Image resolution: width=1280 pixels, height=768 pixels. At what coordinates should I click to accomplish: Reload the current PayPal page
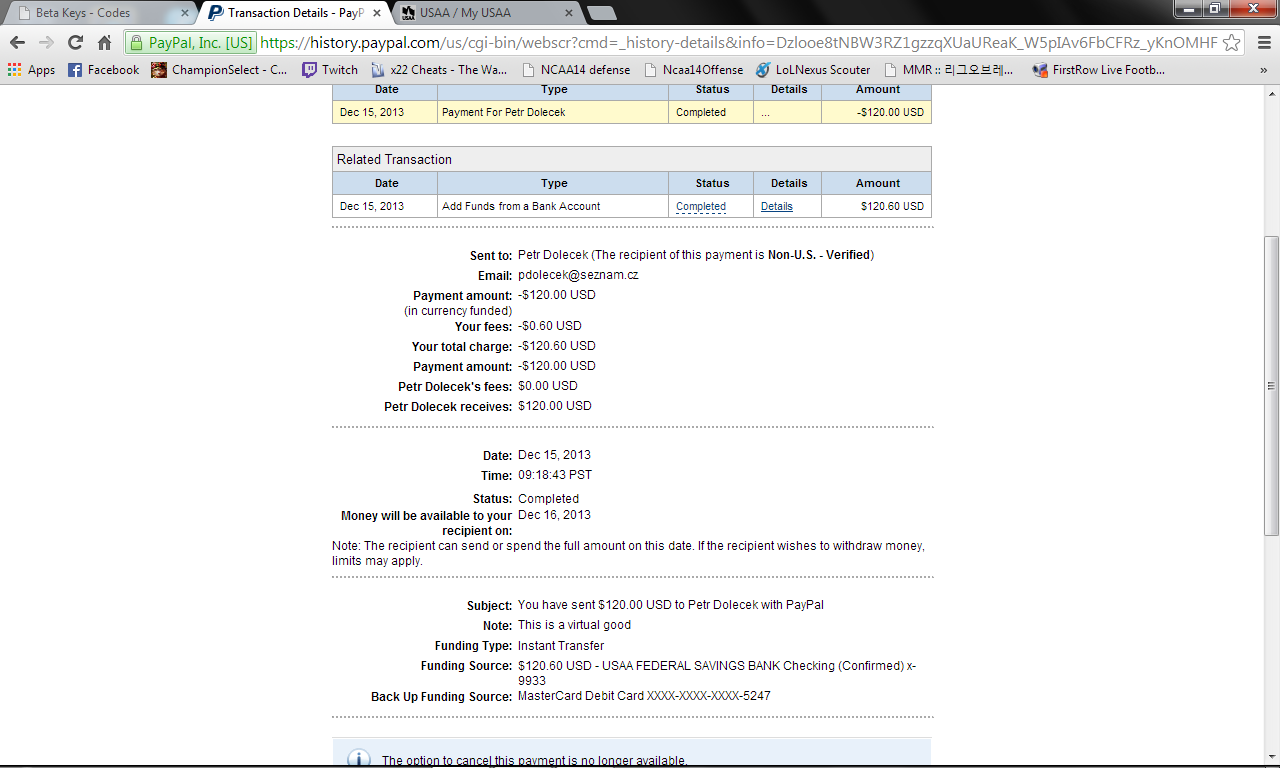(75, 43)
